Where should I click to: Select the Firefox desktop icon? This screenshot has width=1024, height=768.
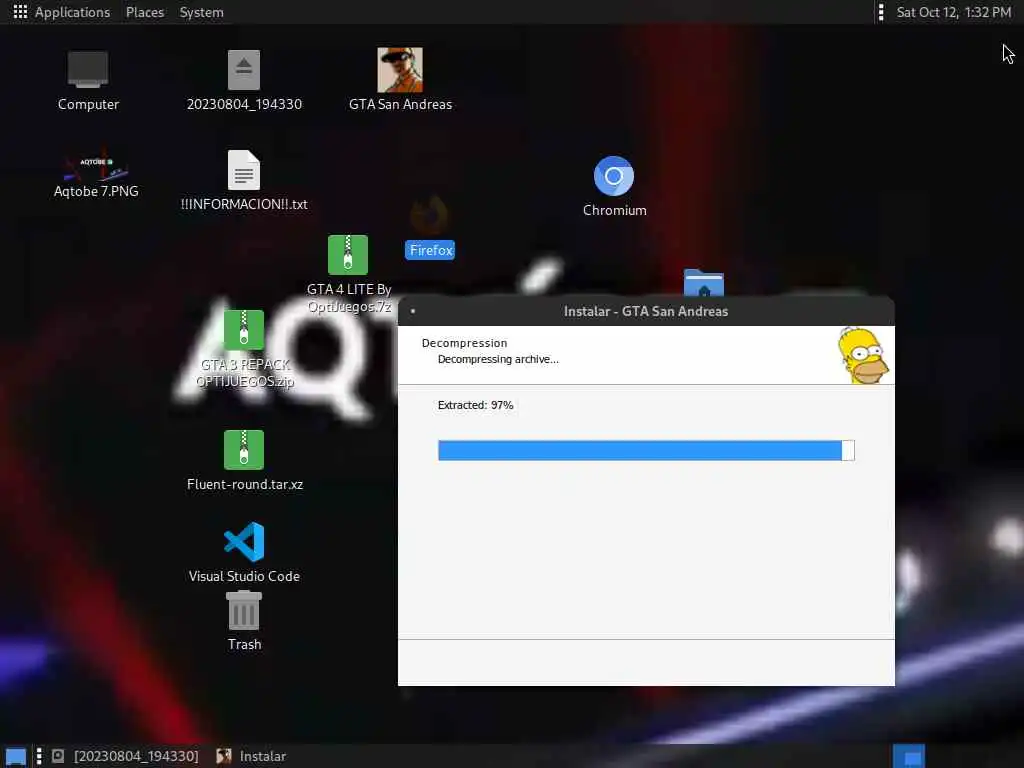(x=429, y=216)
